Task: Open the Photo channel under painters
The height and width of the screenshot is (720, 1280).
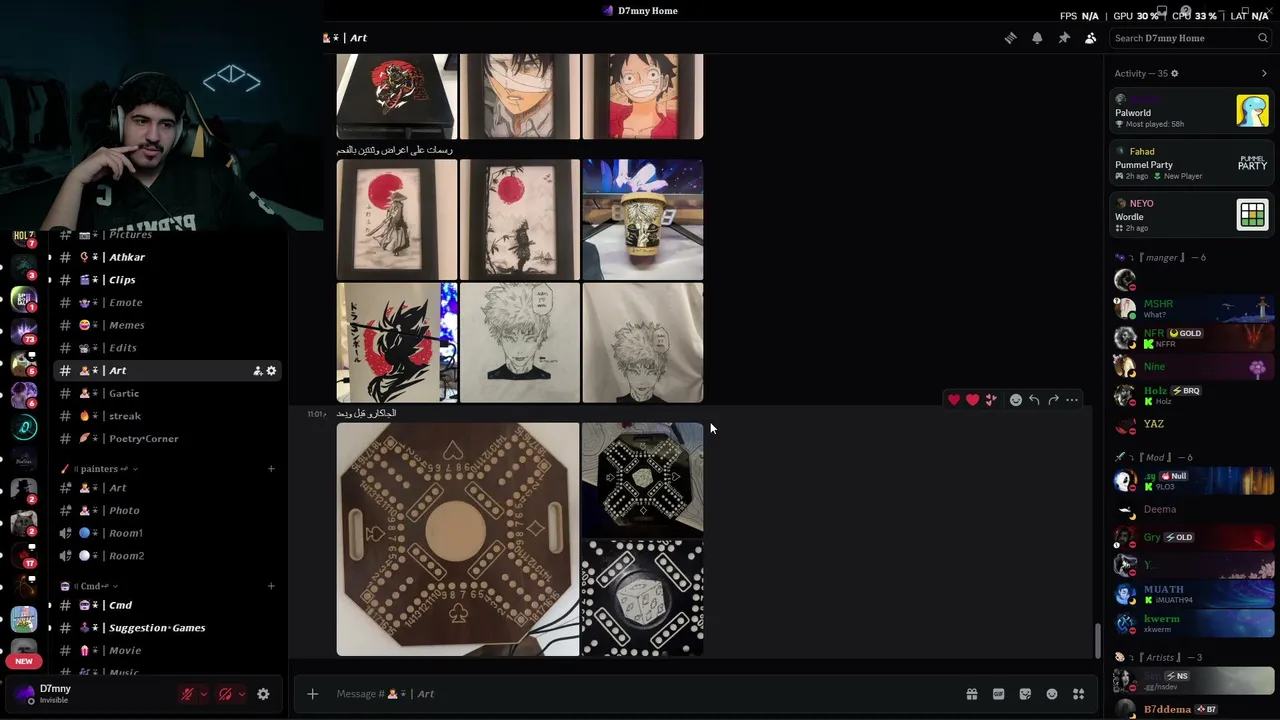Action: tap(166, 511)
